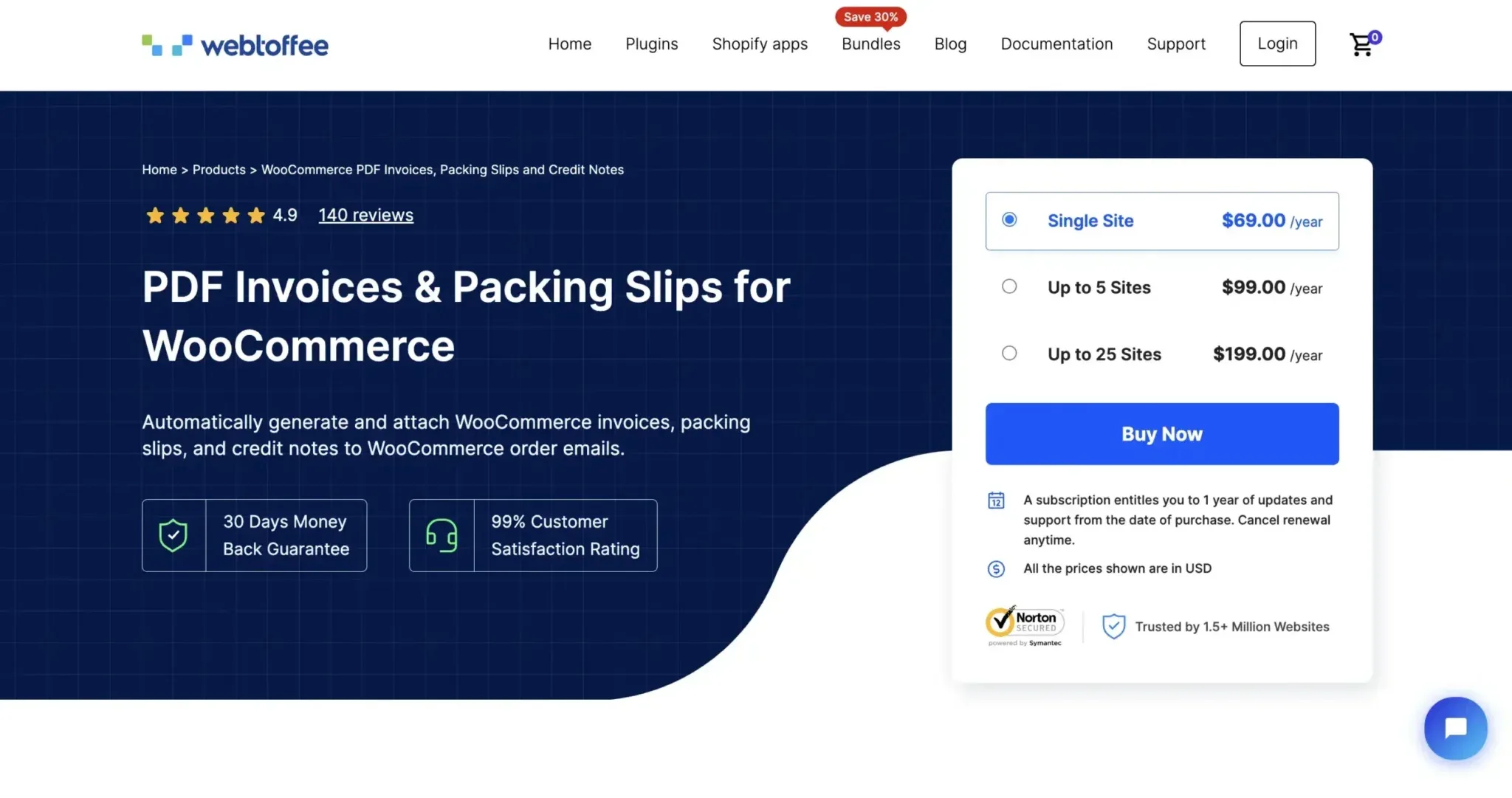Open Shopify apps menu item

coord(760,44)
